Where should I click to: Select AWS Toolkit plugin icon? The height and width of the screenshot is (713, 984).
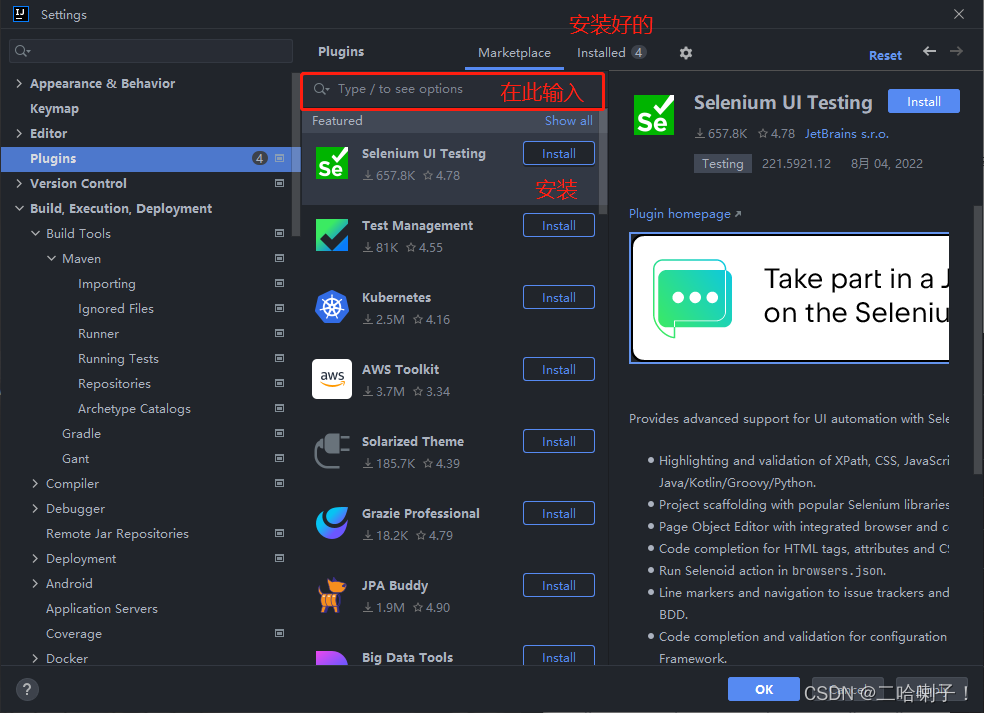332,379
